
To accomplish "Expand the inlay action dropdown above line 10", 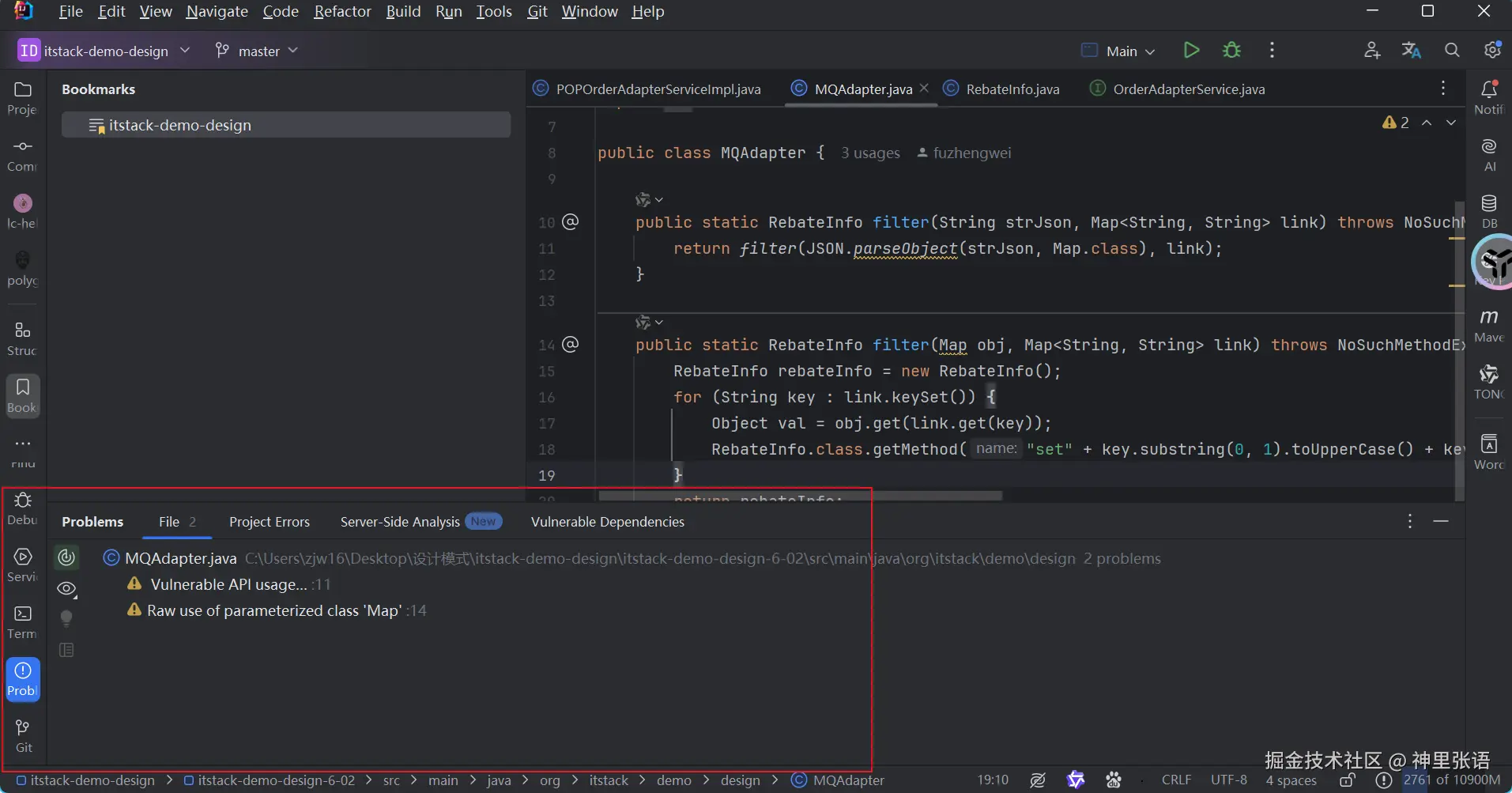I will pos(649,199).
